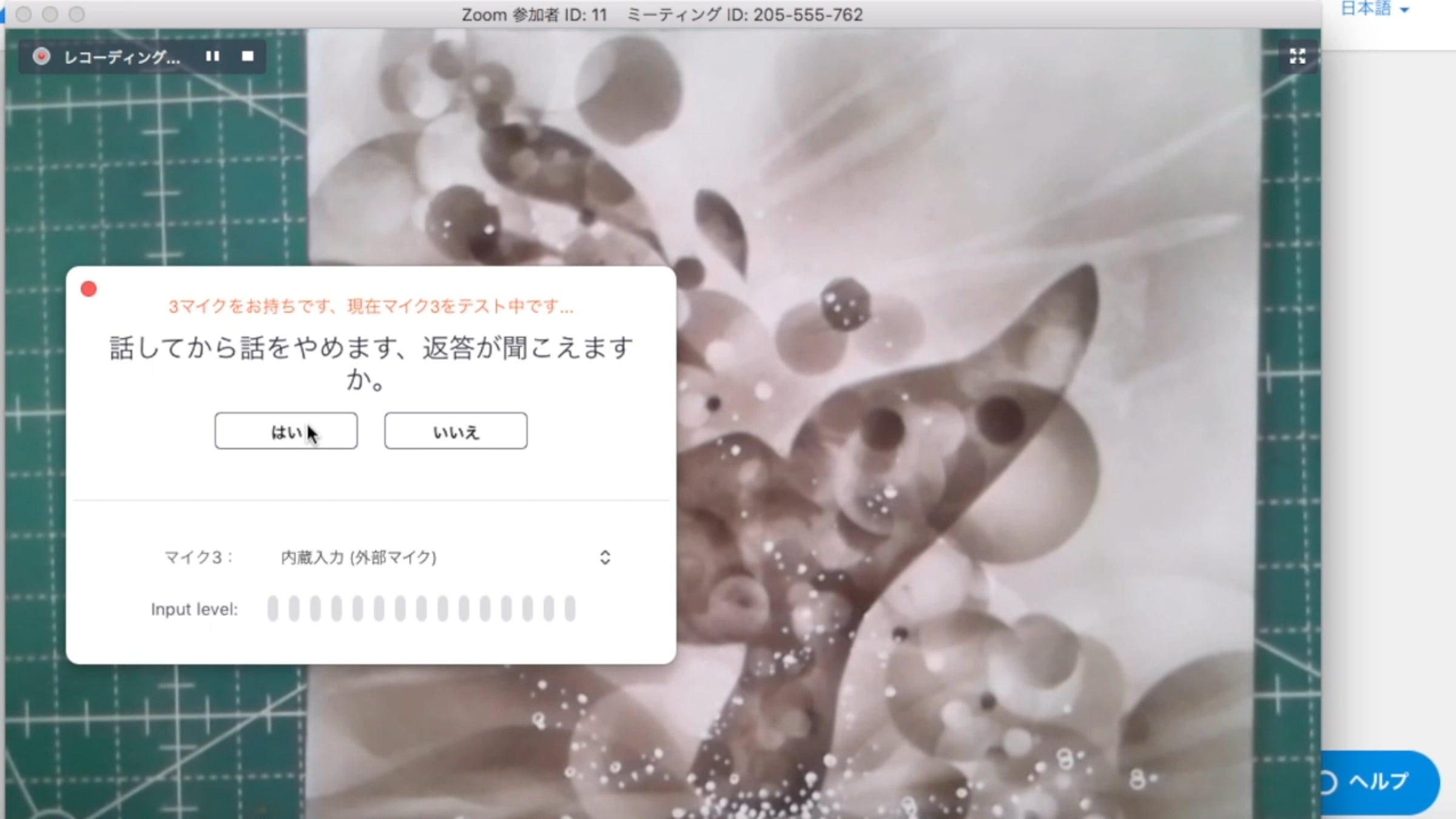Stop the recording

click(248, 56)
